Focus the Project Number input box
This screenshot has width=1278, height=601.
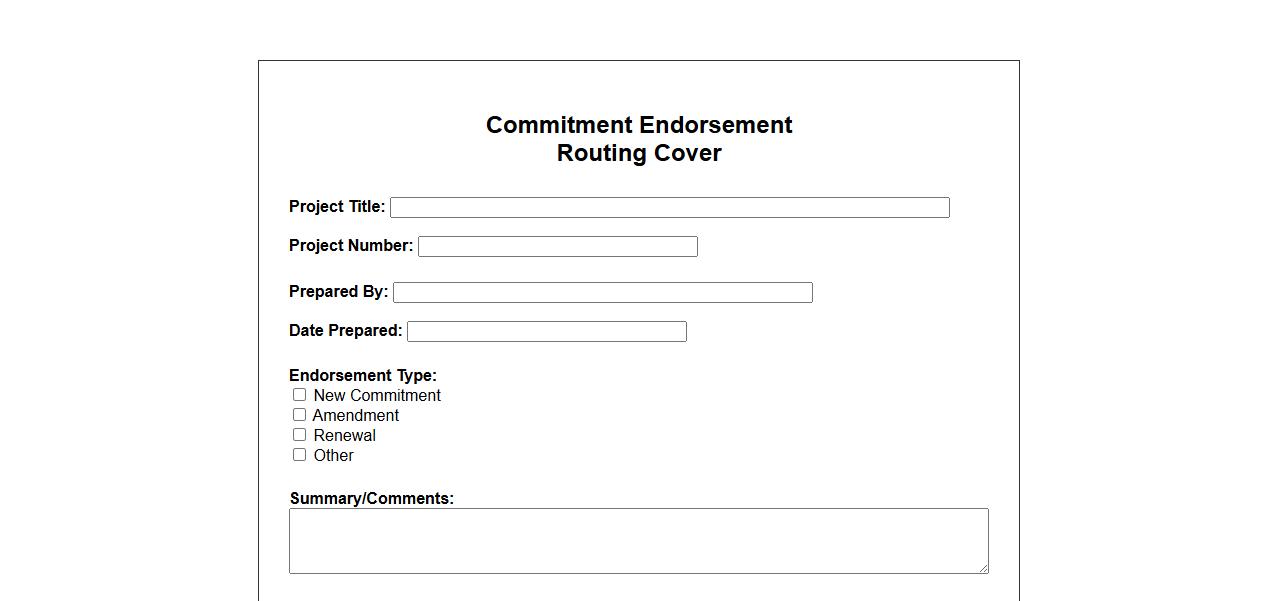(x=557, y=246)
